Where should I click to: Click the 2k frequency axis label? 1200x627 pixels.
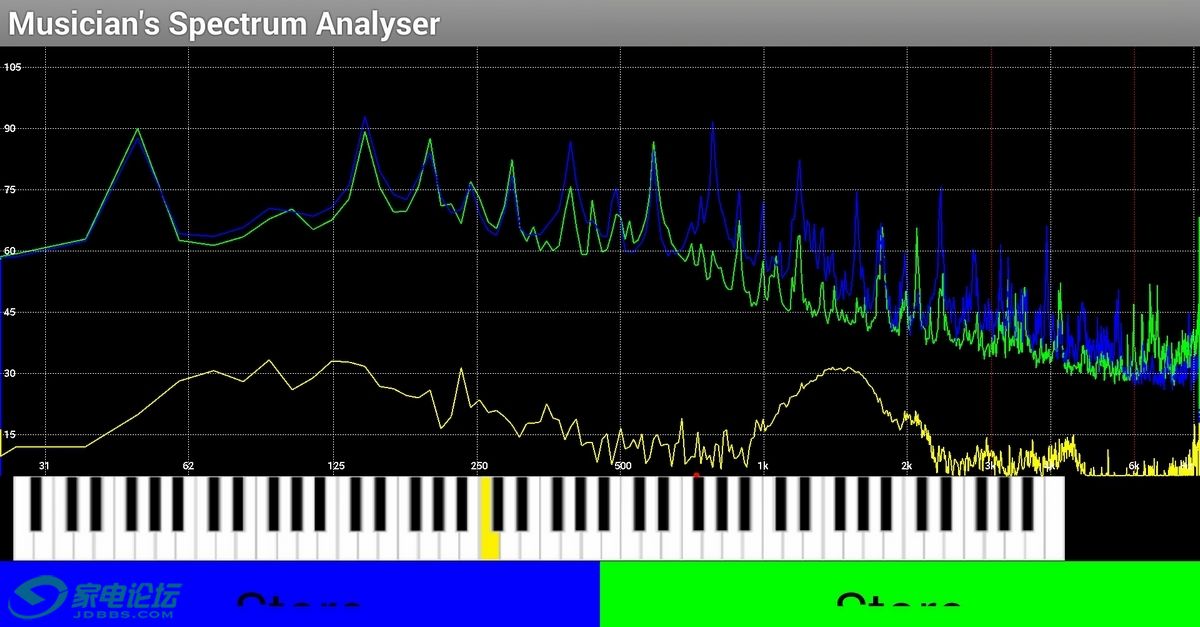(x=906, y=466)
